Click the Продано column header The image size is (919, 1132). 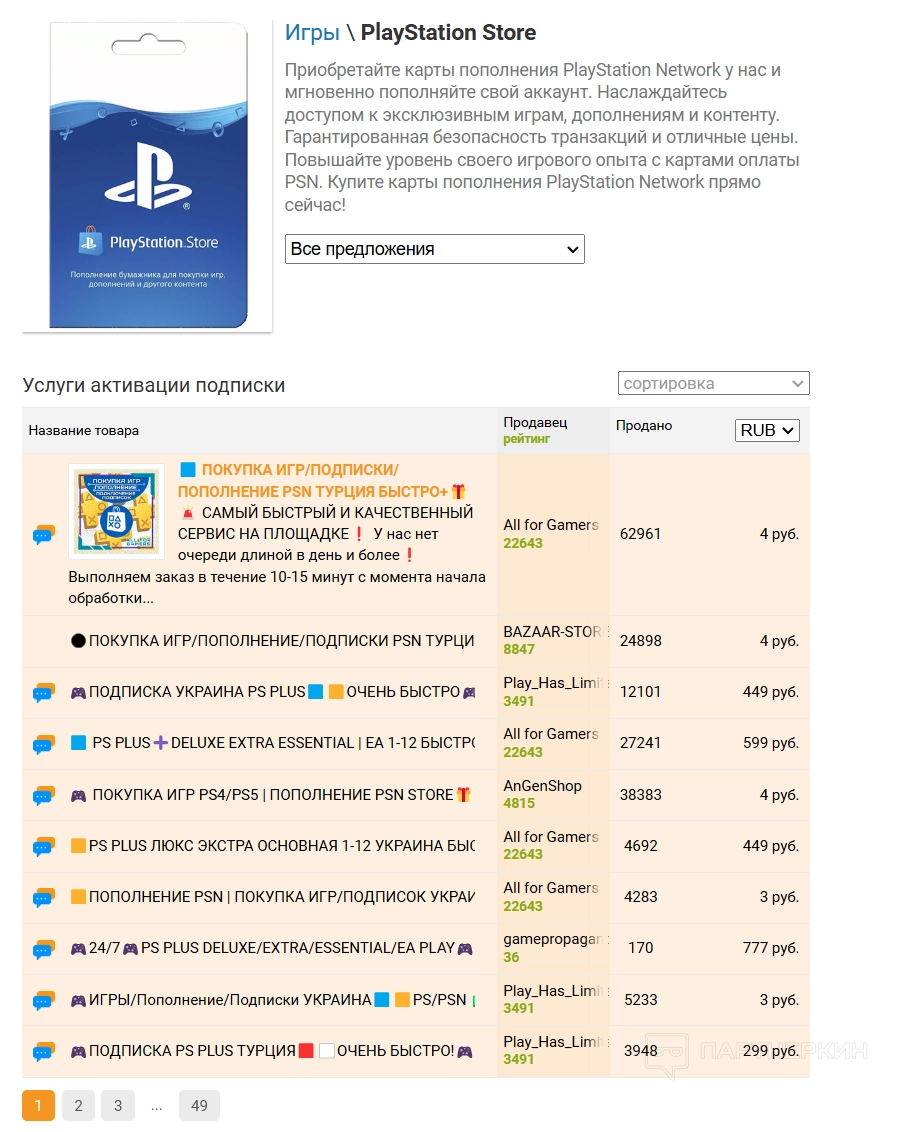[x=644, y=426]
